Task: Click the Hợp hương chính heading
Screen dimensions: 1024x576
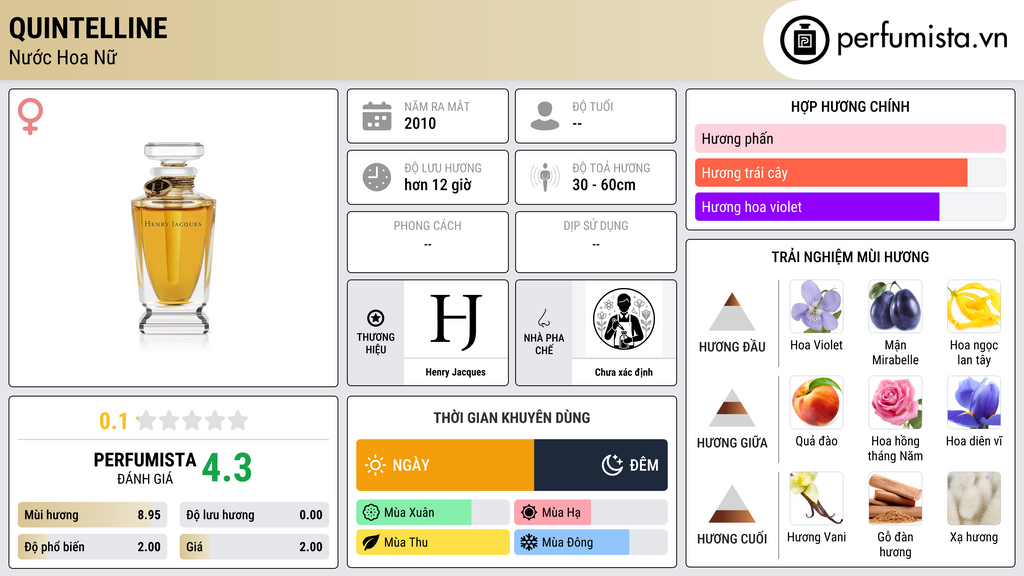Action: pyautogui.click(x=850, y=106)
